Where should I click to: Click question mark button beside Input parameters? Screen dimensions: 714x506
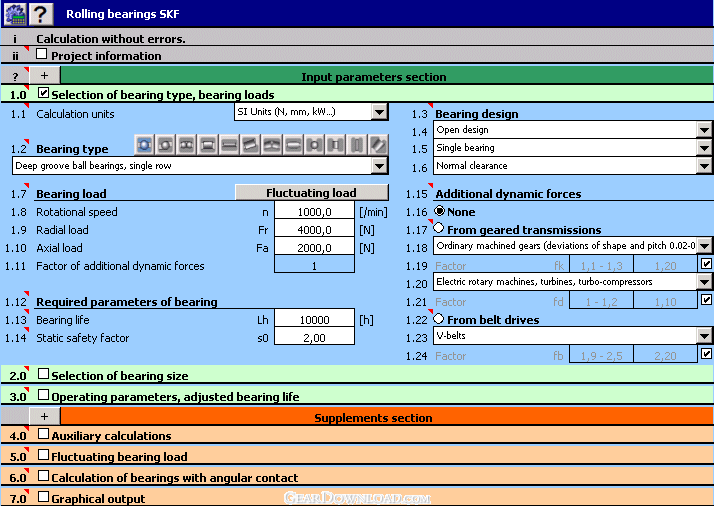coord(15,75)
